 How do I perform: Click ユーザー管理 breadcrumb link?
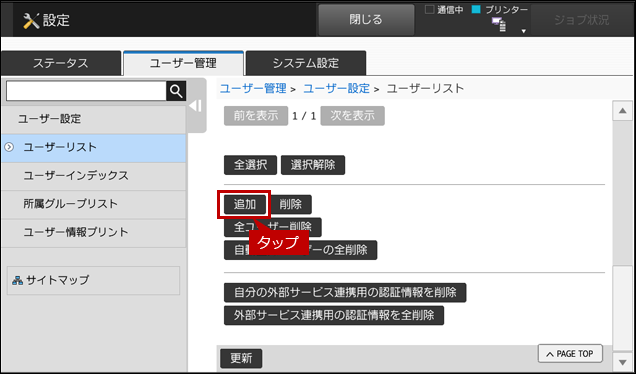coord(253,88)
